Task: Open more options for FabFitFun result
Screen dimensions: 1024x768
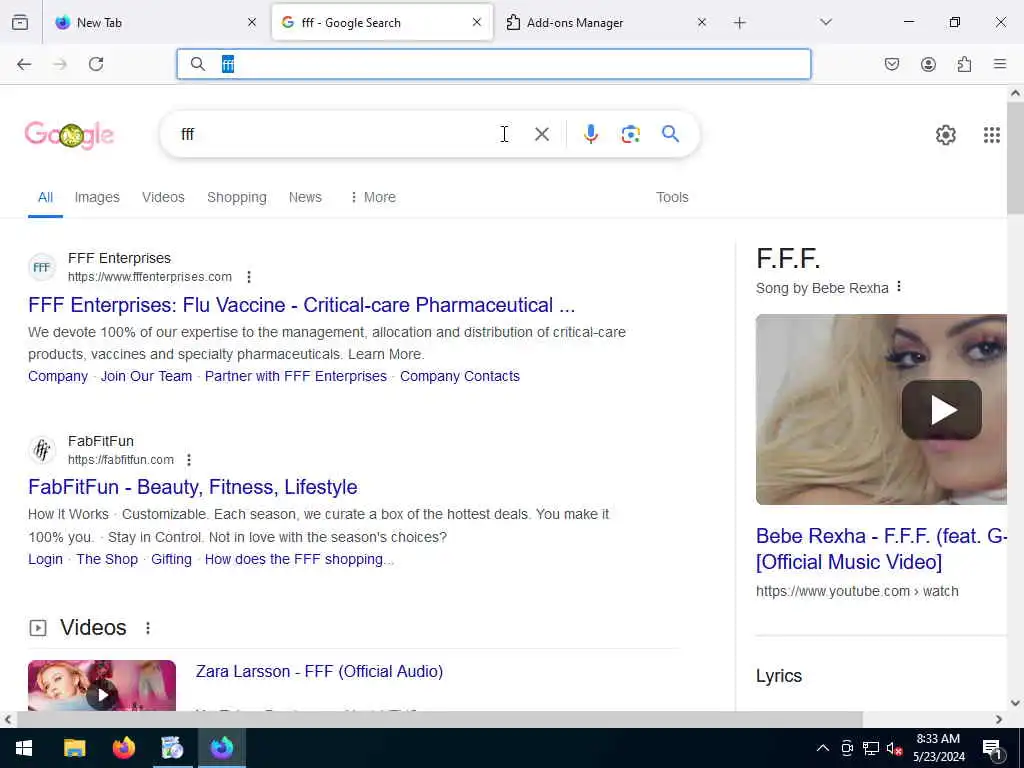Action: coord(189,460)
